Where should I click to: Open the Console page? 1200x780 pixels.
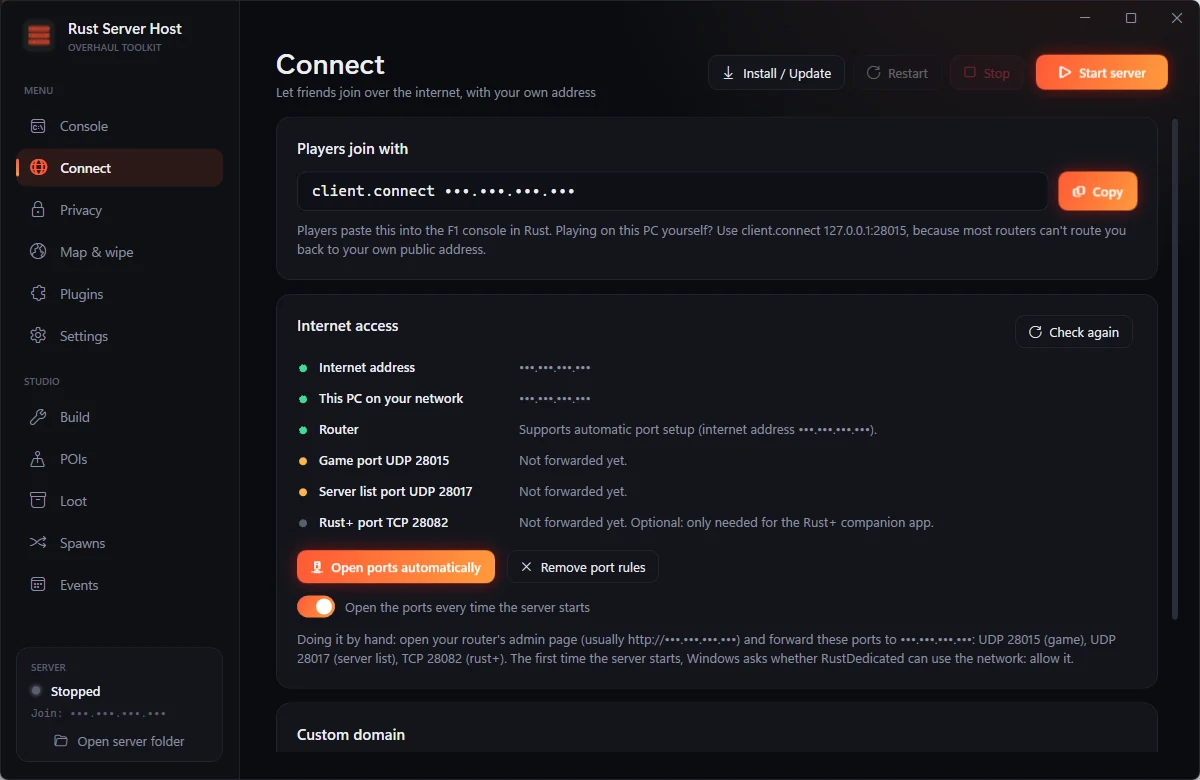click(x=119, y=126)
